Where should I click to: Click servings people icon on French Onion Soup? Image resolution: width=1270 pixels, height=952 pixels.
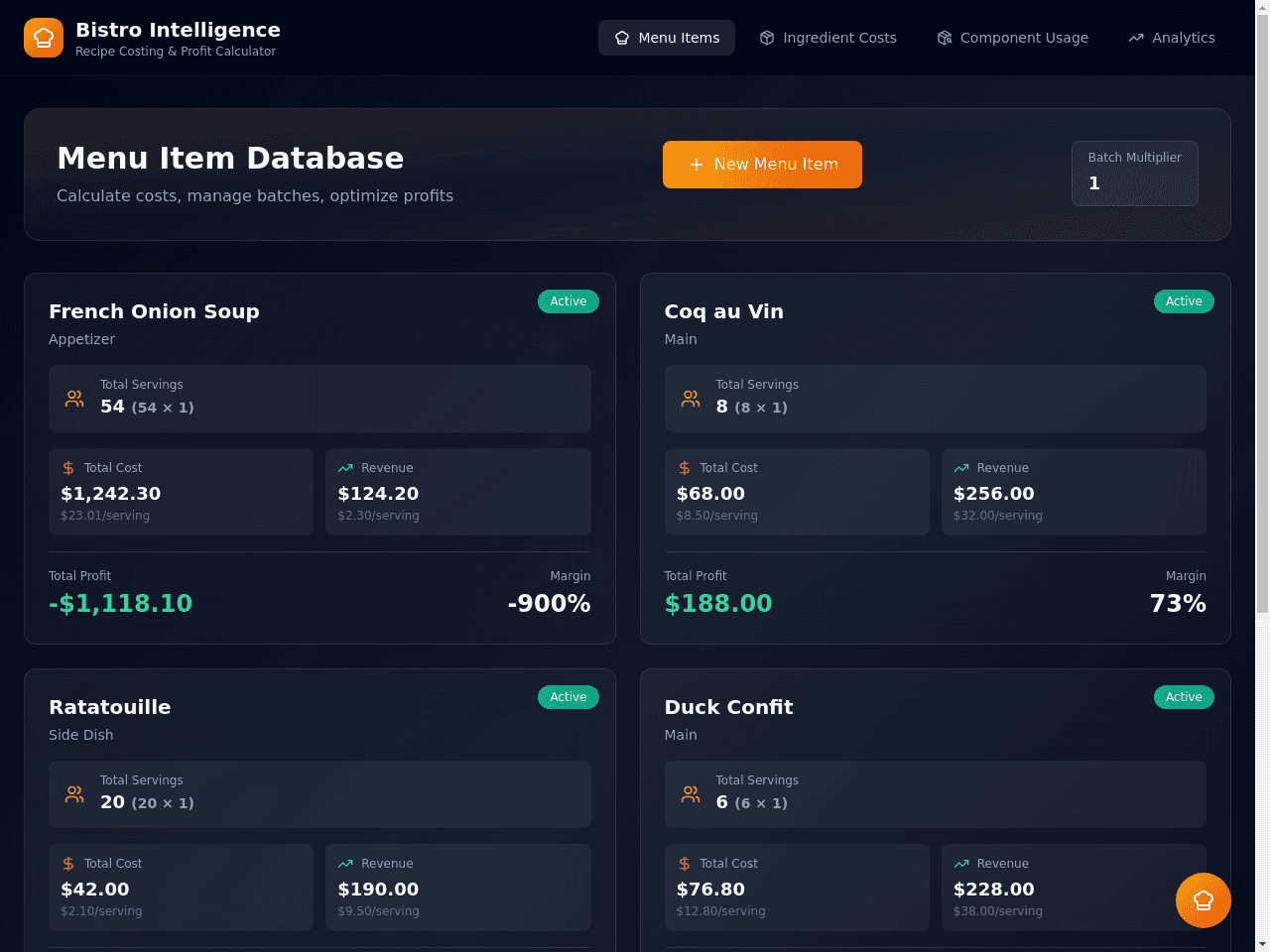coord(74,399)
